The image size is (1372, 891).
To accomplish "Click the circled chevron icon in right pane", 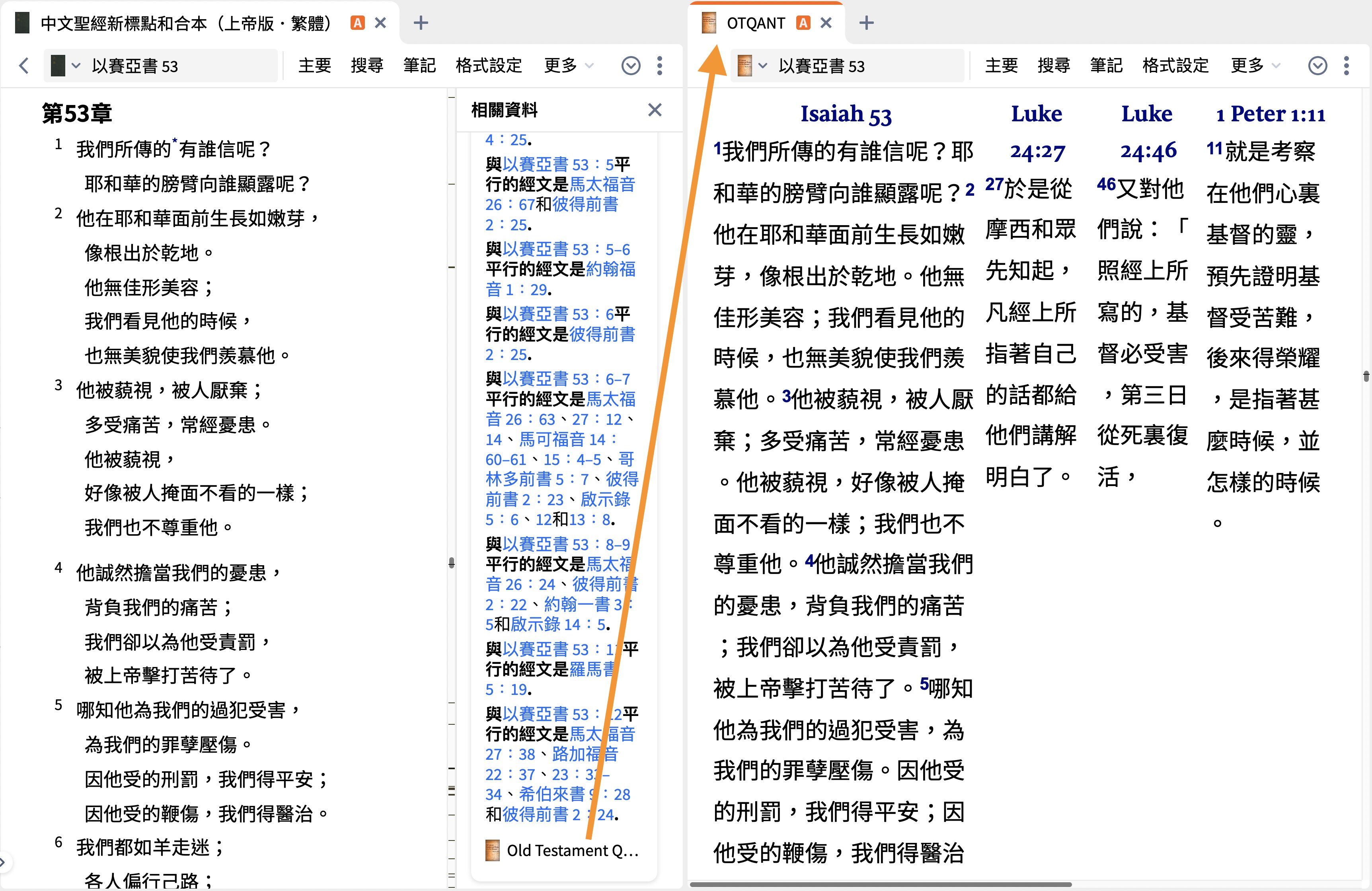I will click(x=1318, y=66).
